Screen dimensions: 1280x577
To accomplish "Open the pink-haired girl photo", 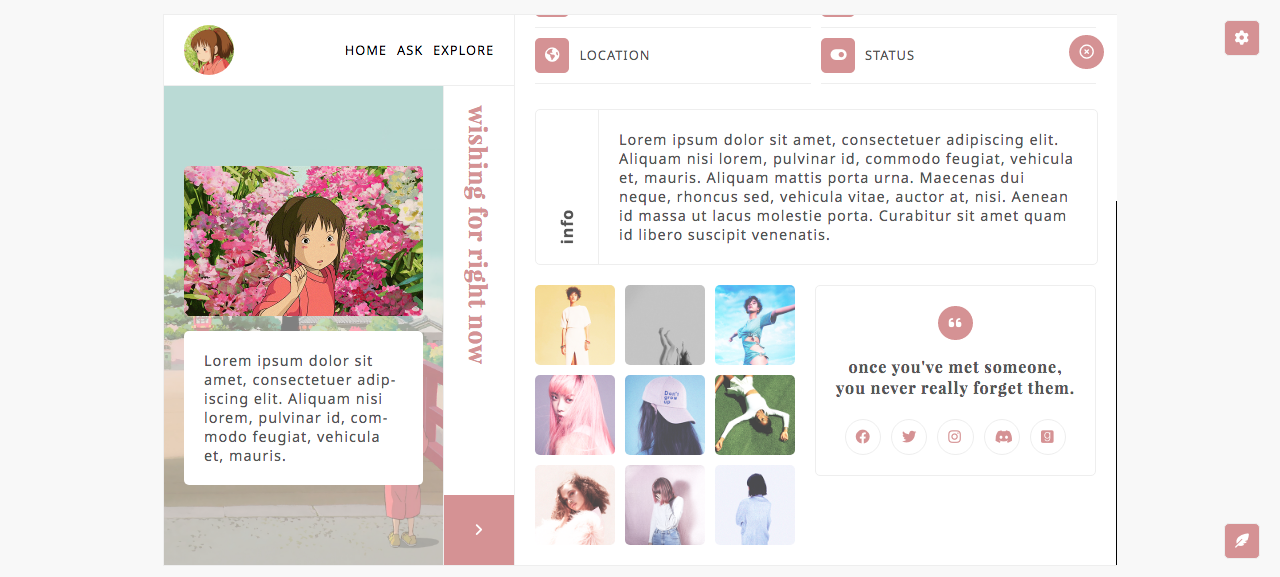I will 575,415.
